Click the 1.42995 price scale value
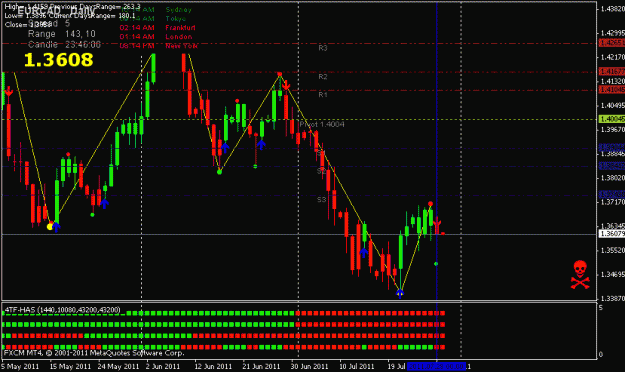This screenshot has height=372, width=625. click(612, 33)
